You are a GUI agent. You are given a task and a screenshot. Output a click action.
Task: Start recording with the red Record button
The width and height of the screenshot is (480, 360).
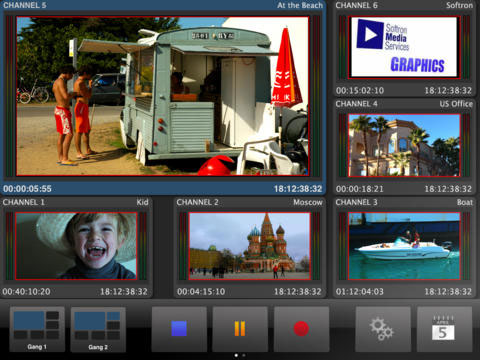click(x=301, y=329)
